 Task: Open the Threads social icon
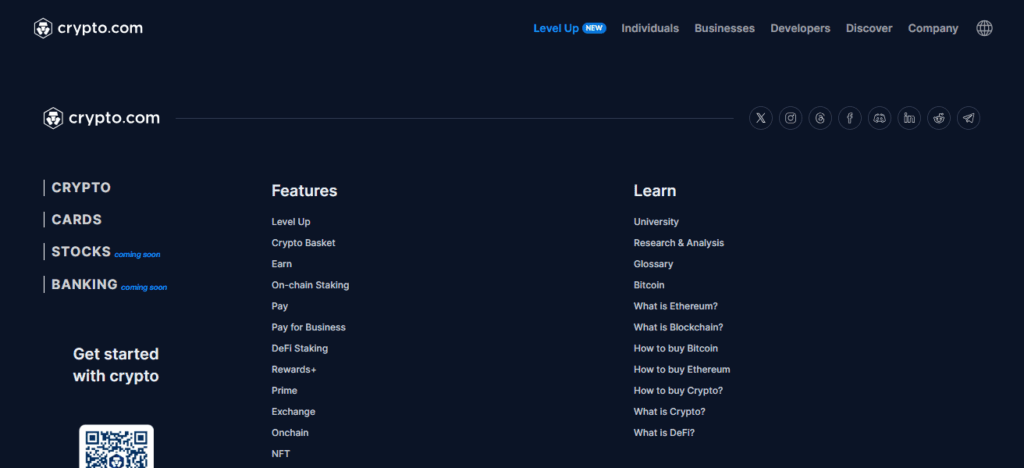click(x=820, y=118)
